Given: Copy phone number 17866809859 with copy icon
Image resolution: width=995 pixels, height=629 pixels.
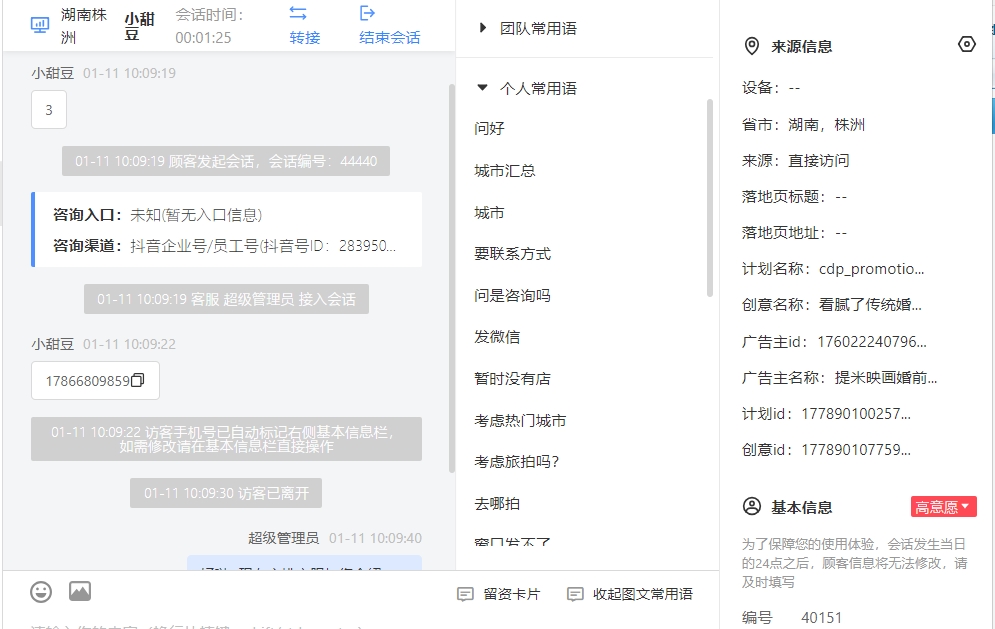Looking at the screenshot, I should [138, 380].
